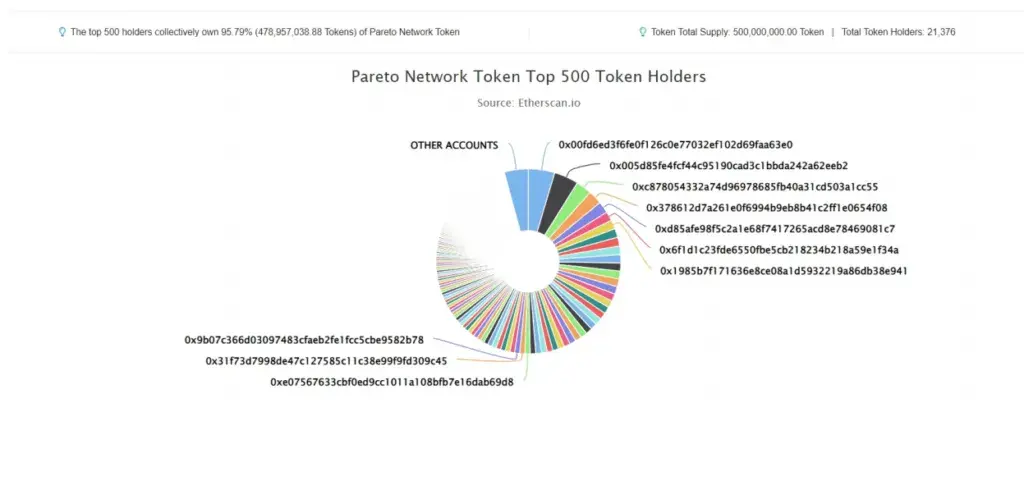
Task: Click address label 0xc878054332a74d96978685fb40a31cd503a1cc55
Action: pyautogui.click(x=755, y=187)
